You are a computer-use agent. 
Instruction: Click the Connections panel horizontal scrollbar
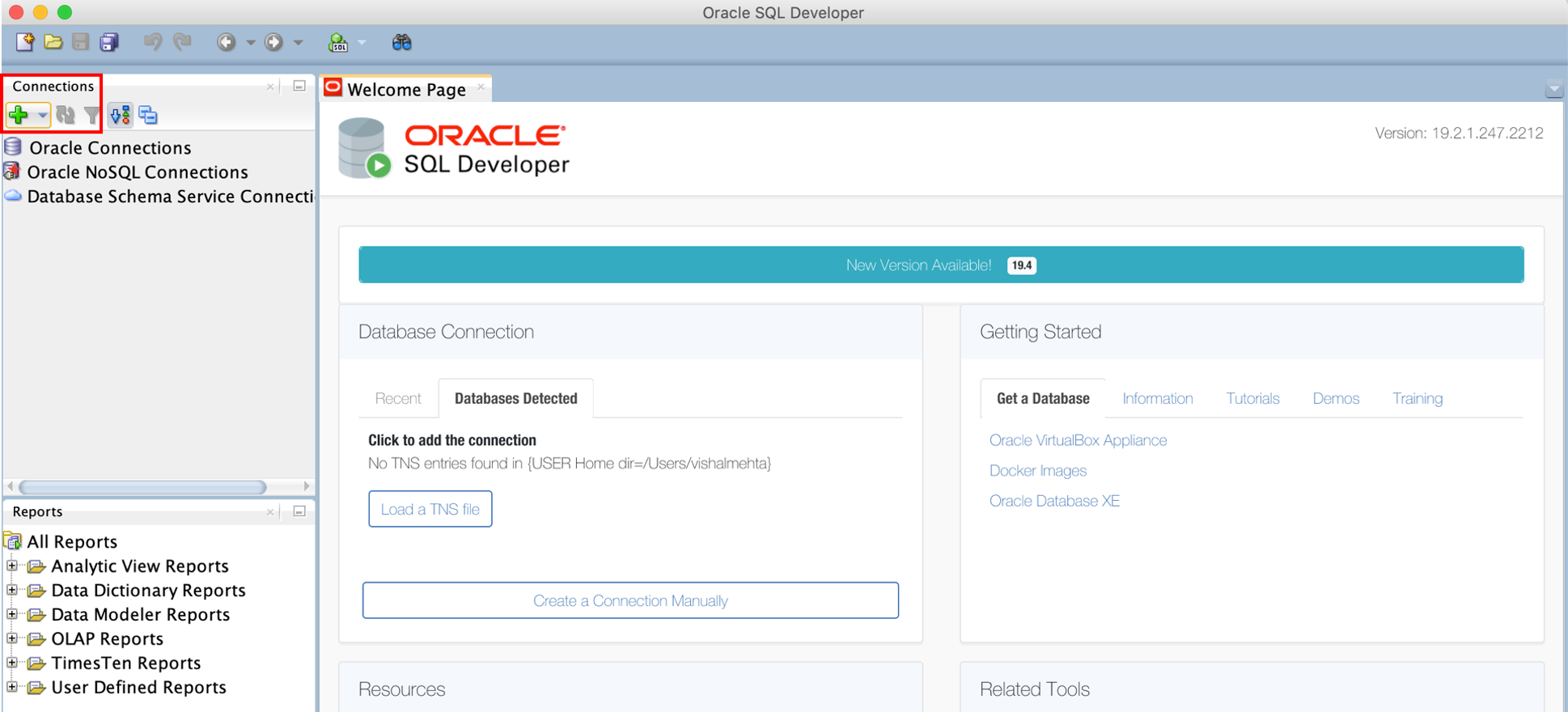point(142,487)
